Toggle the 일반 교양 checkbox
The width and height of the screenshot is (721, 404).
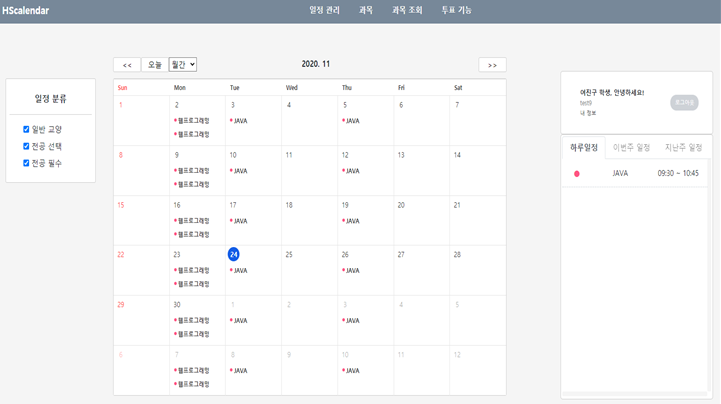26,129
